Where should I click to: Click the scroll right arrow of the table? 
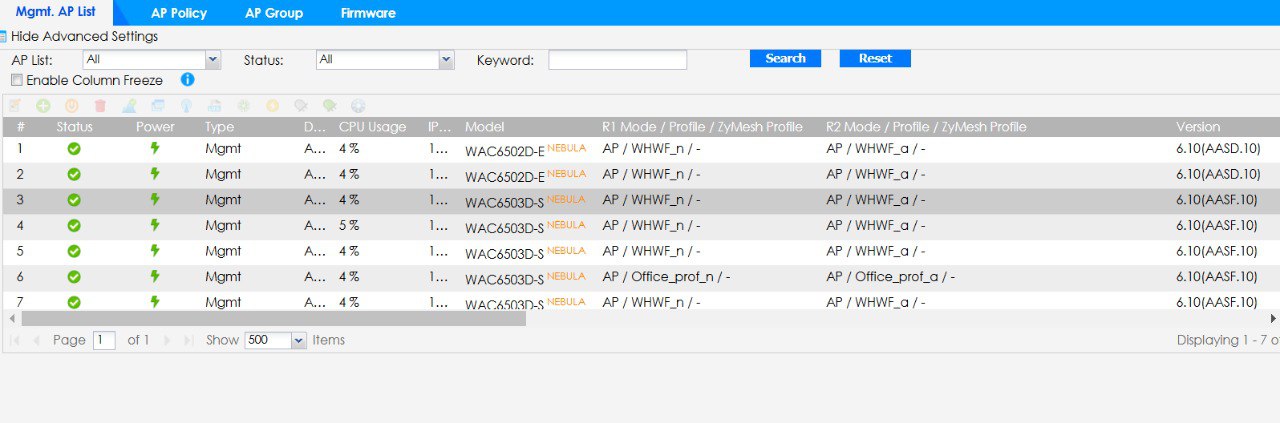(x=1274, y=318)
